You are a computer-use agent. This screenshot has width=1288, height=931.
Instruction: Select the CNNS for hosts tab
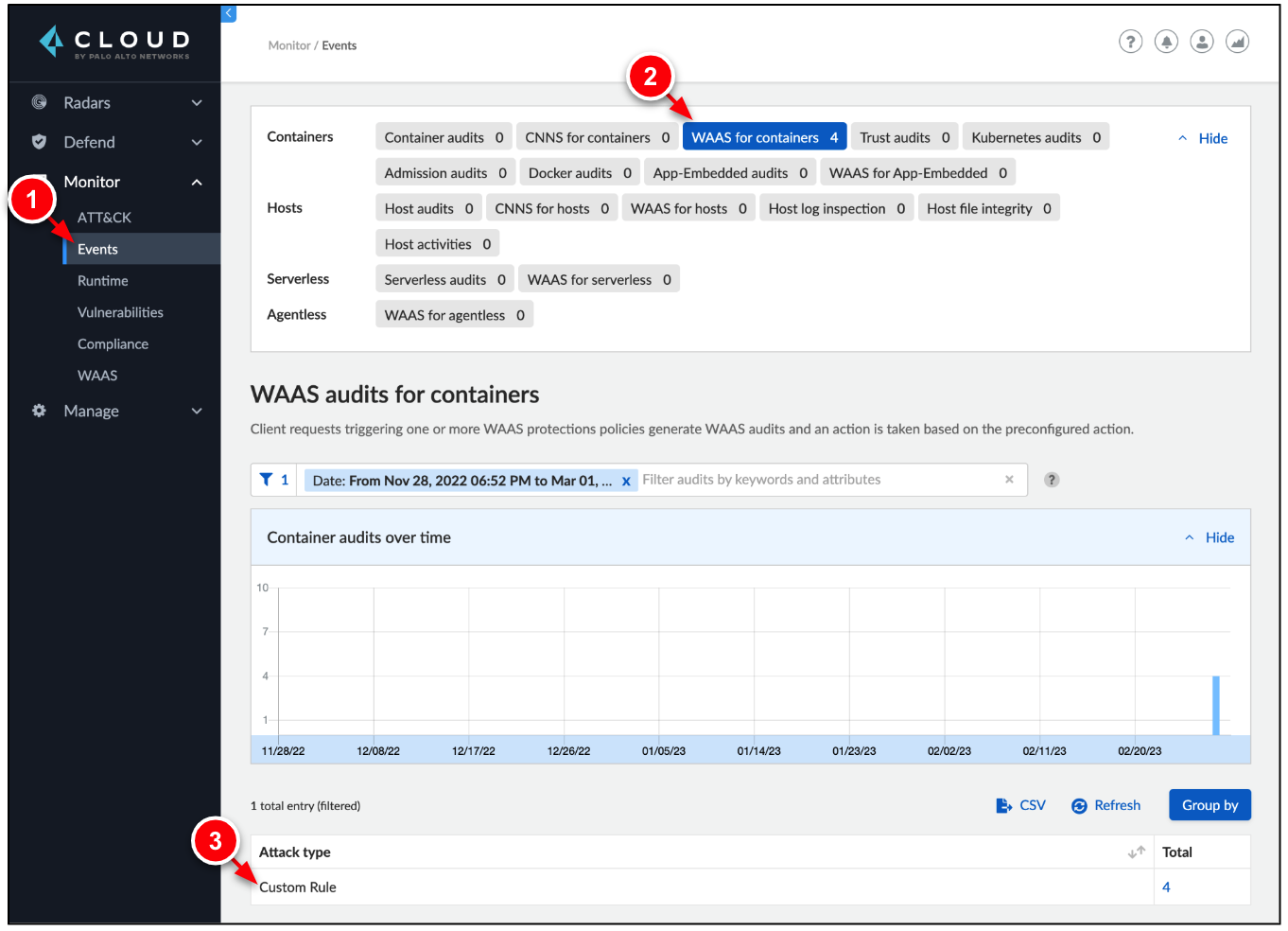552,208
